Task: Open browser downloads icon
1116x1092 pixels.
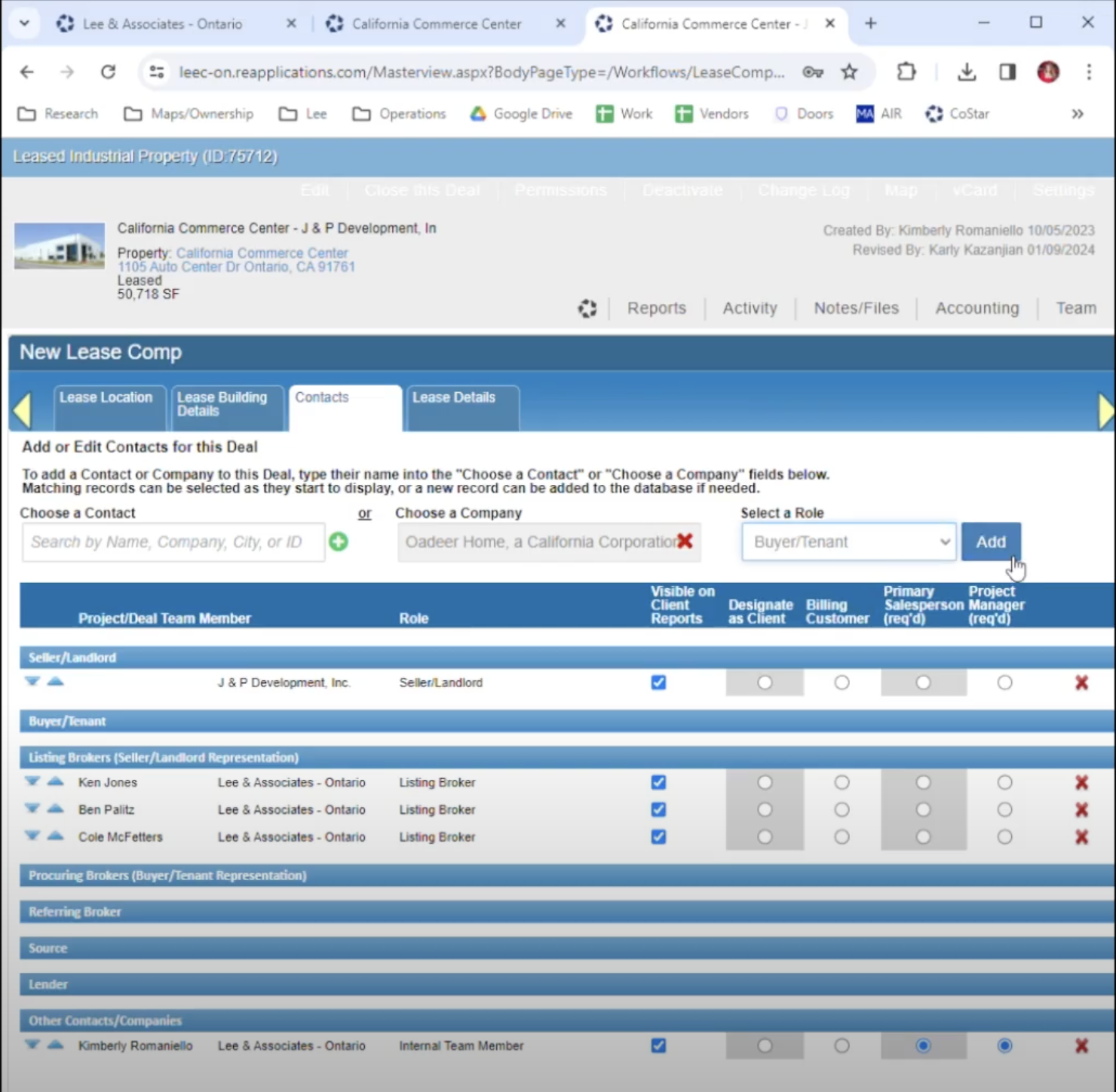Action: (967, 72)
